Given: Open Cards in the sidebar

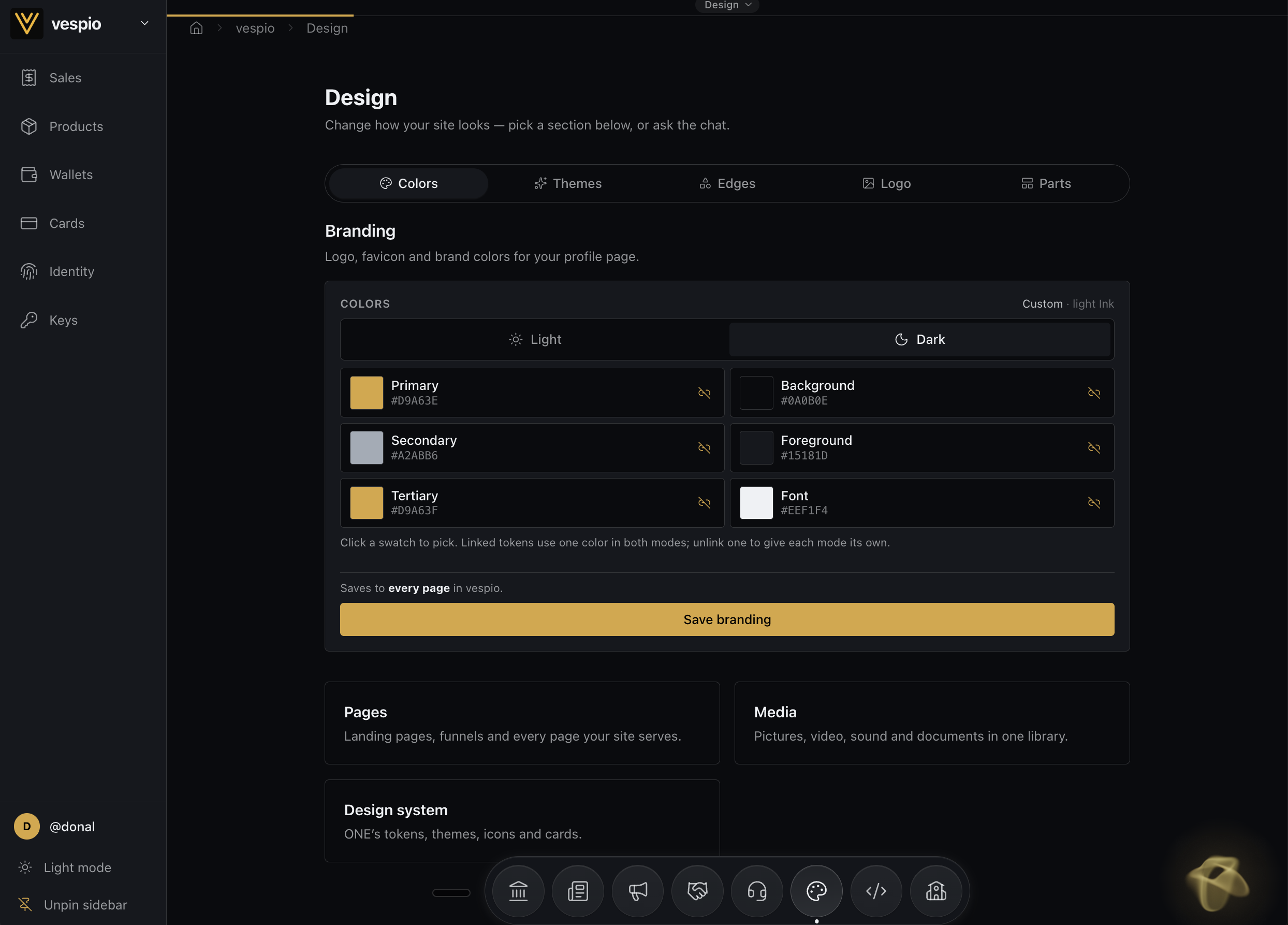Looking at the screenshot, I should click(83, 223).
